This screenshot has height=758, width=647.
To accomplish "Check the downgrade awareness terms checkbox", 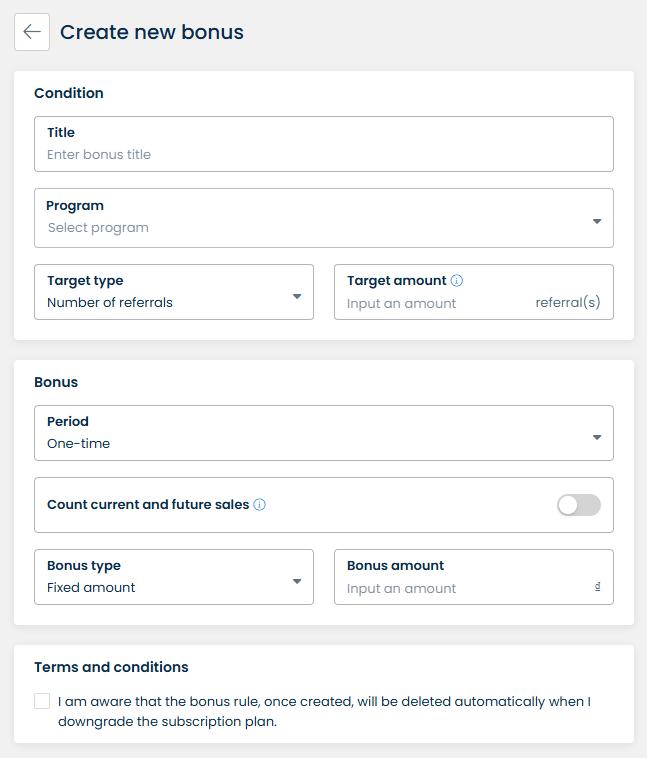I will pyautogui.click(x=42, y=701).
